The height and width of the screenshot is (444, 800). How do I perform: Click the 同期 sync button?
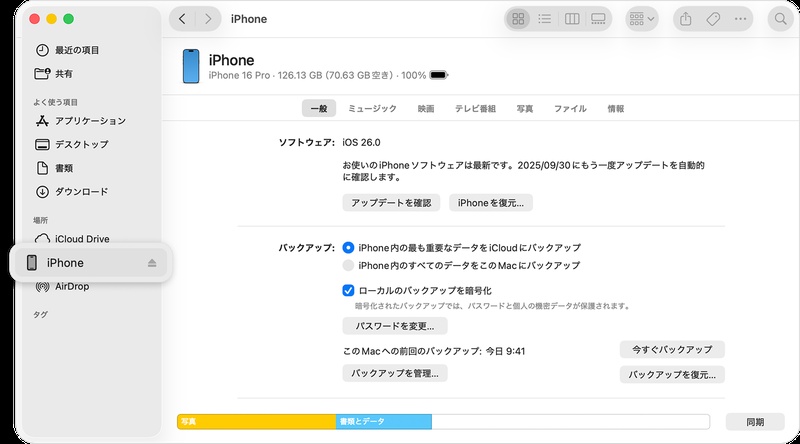(x=755, y=422)
